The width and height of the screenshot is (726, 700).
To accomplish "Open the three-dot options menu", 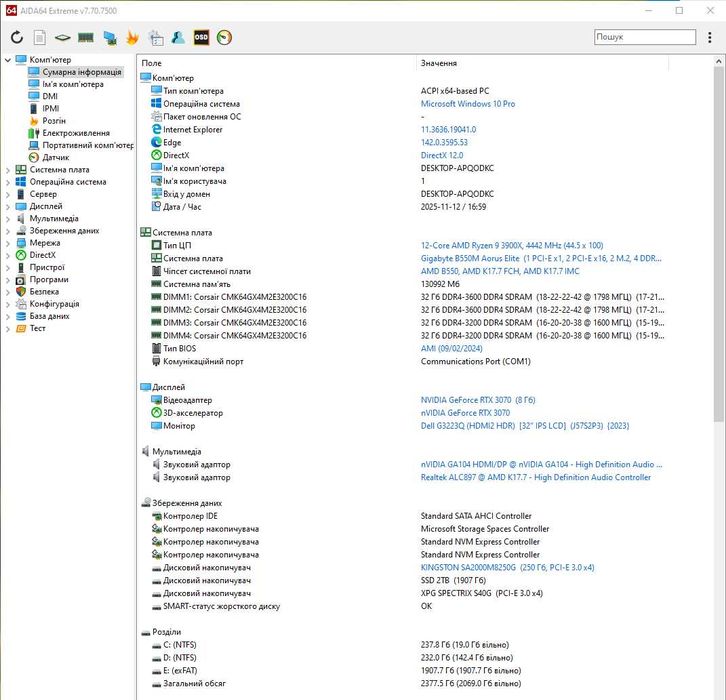I will tap(709, 38).
